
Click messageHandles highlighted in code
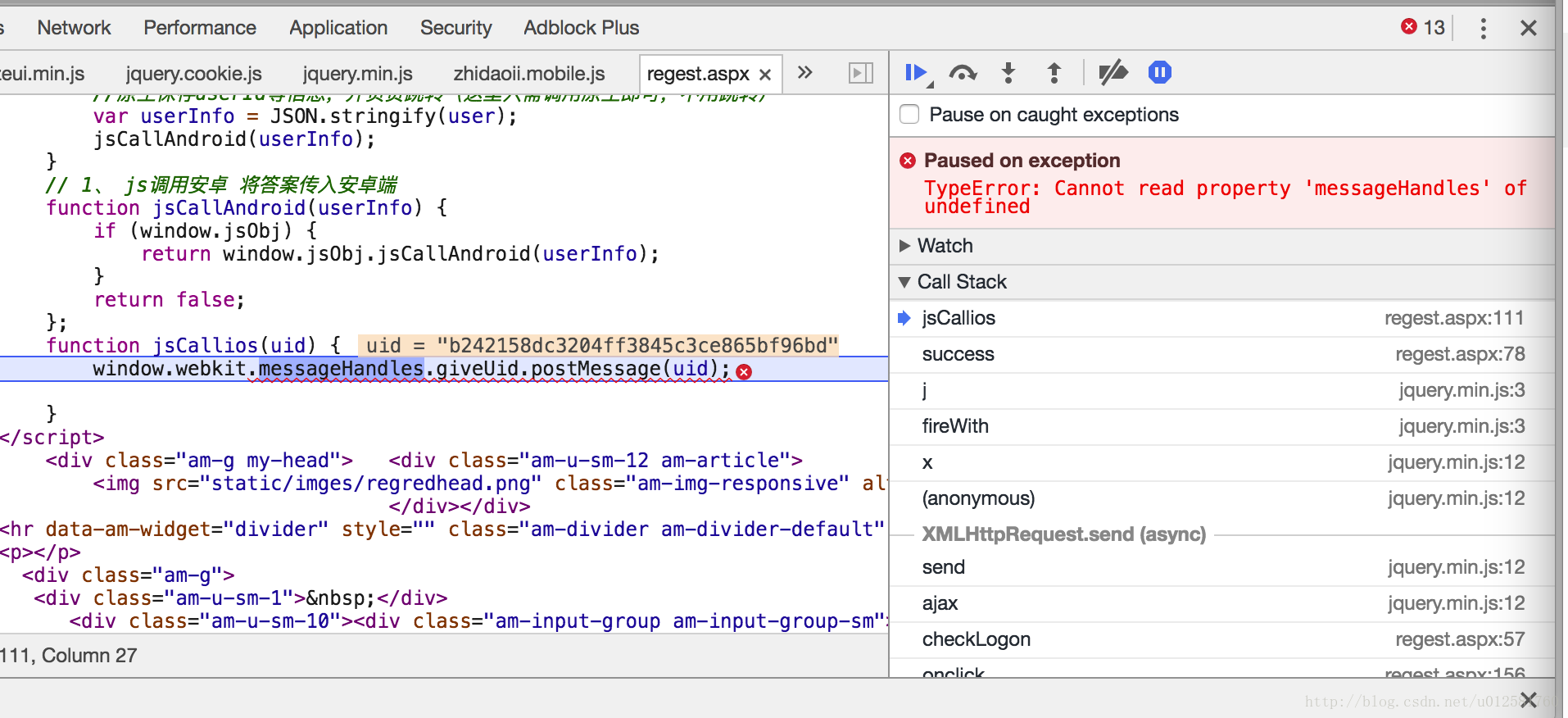coord(342,369)
